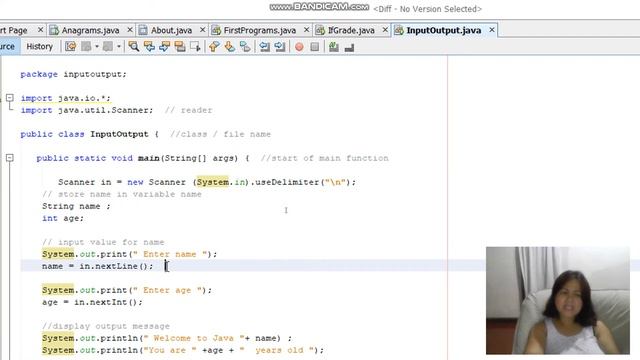
Task: Click the '// store name in variable name' comment
Action: click(122, 194)
